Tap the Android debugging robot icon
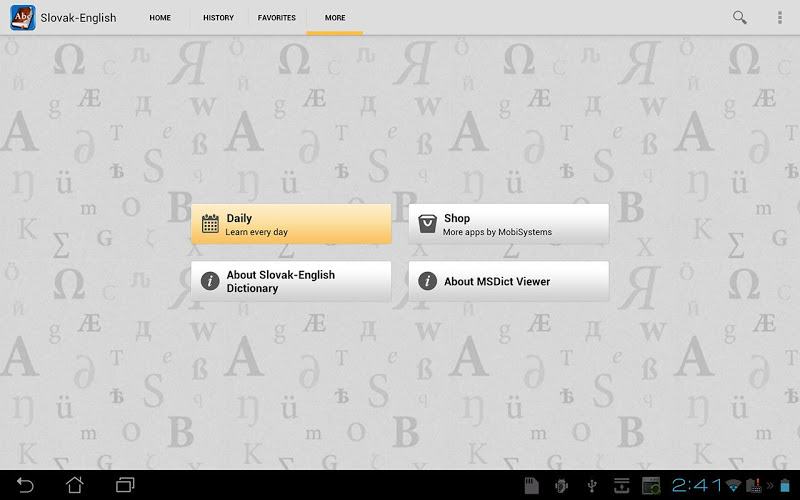Image resolution: width=800 pixels, height=500 pixels. (562, 486)
